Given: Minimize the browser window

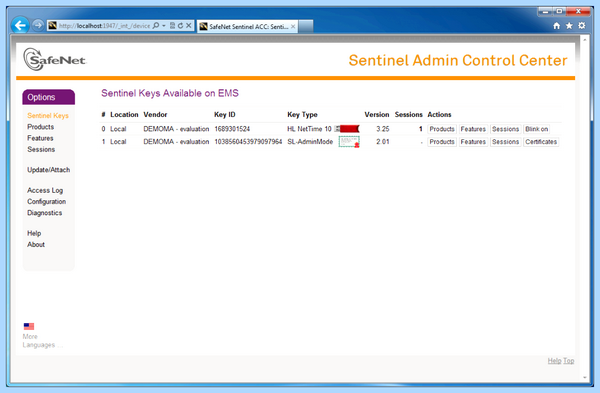Looking at the screenshot, I should tap(545, 11).
